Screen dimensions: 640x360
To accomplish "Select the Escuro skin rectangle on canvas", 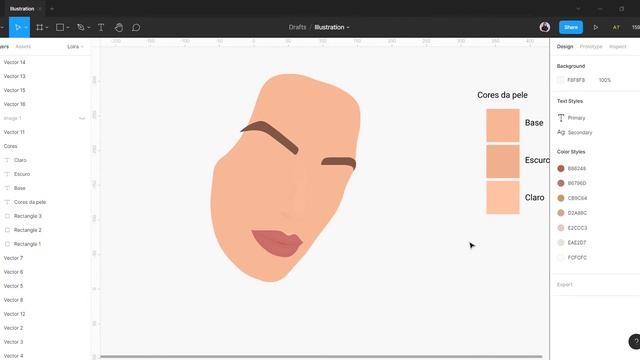I will pyautogui.click(x=503, y=161).
